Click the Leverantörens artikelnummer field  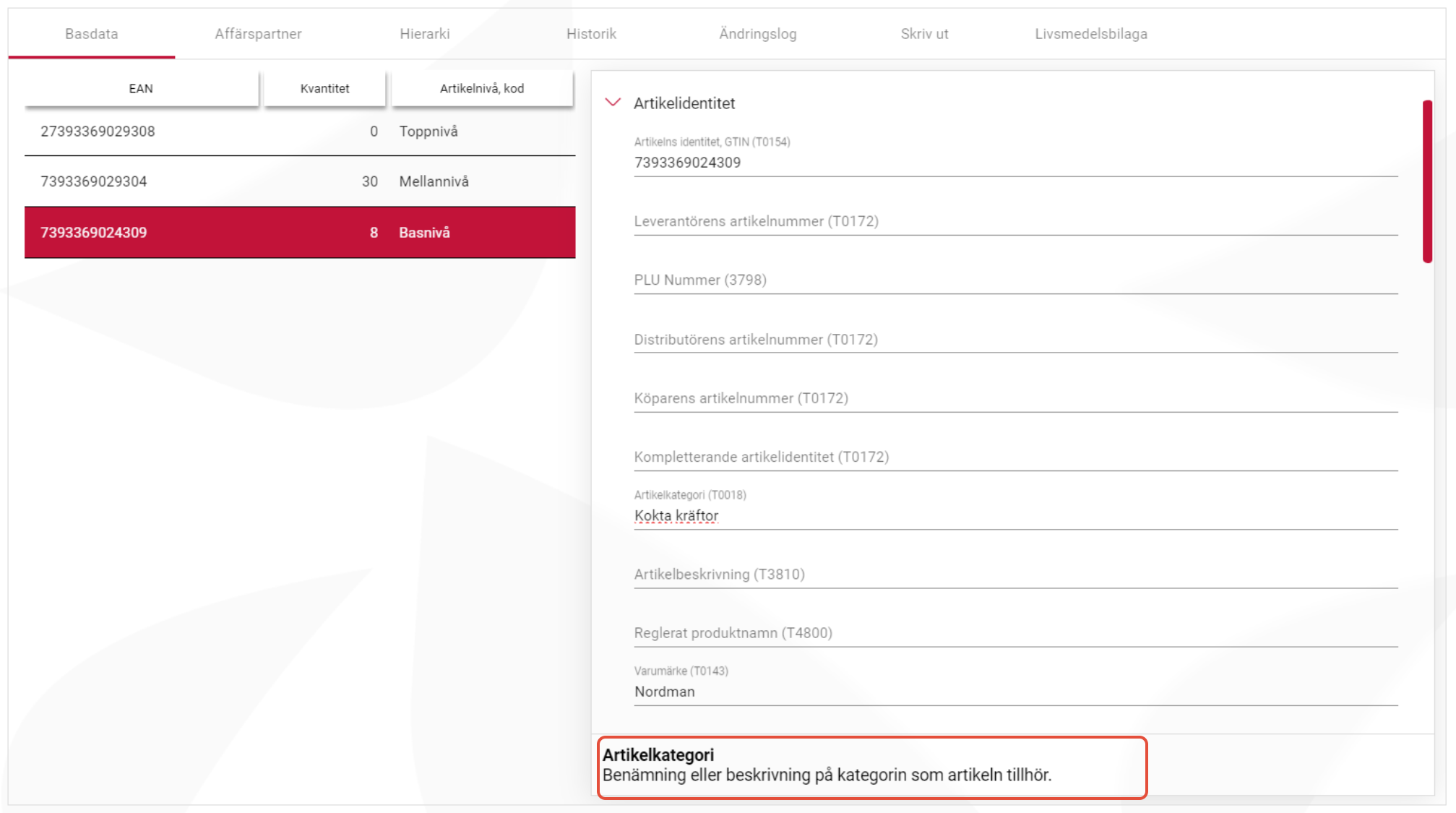tap(1015, 222)
